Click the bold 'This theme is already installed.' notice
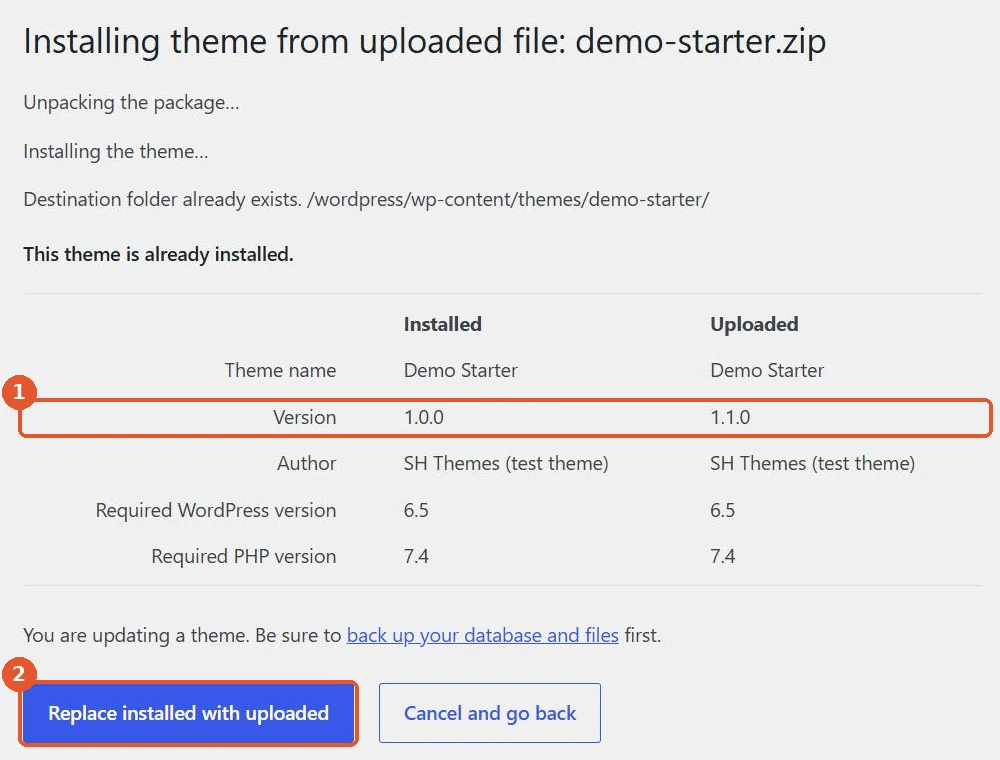Image resolution: width=1000 pixels, height=760 pixels. [x=158, y=254]
